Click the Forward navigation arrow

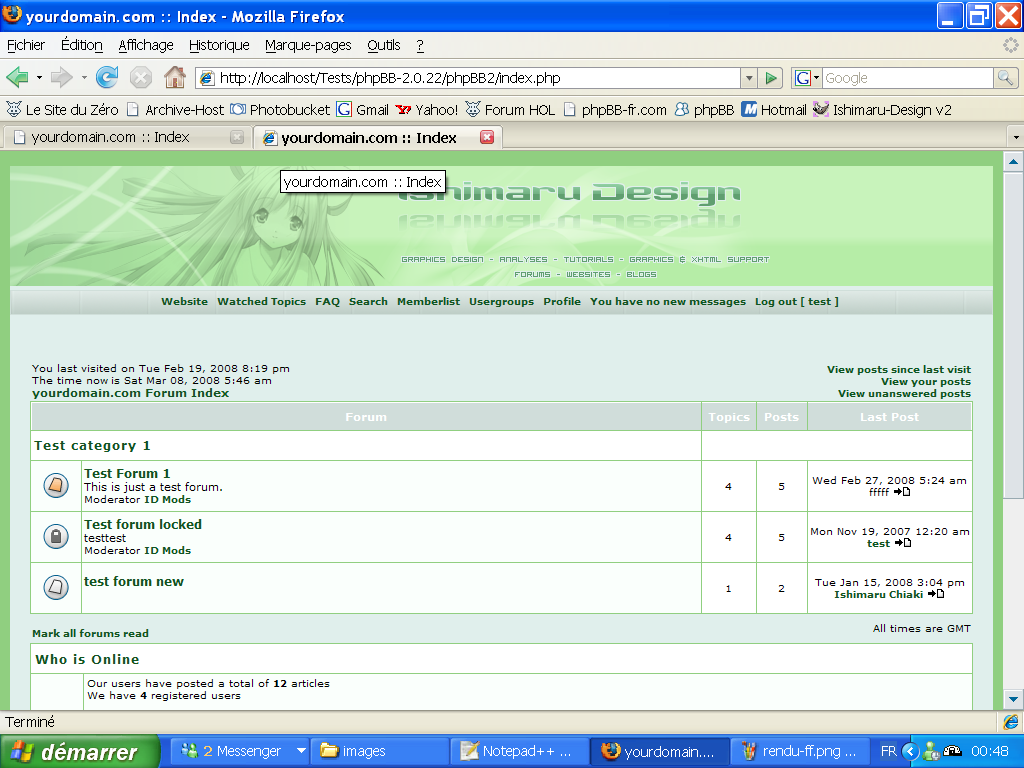pos(61,78)
